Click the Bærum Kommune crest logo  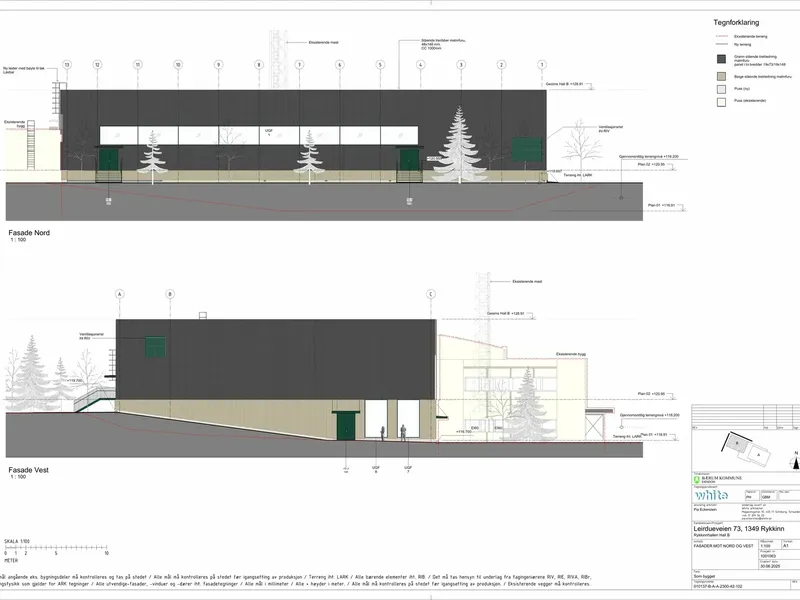pos(697,479)
